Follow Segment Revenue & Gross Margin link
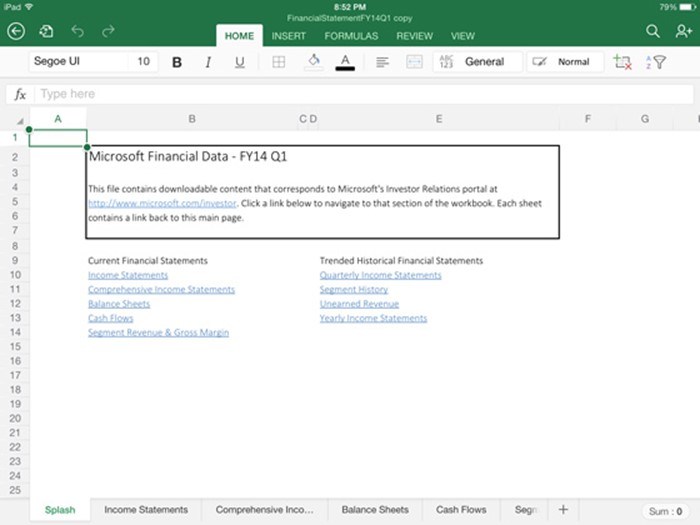The image size is (700, 525). click(x=158, y=333)
